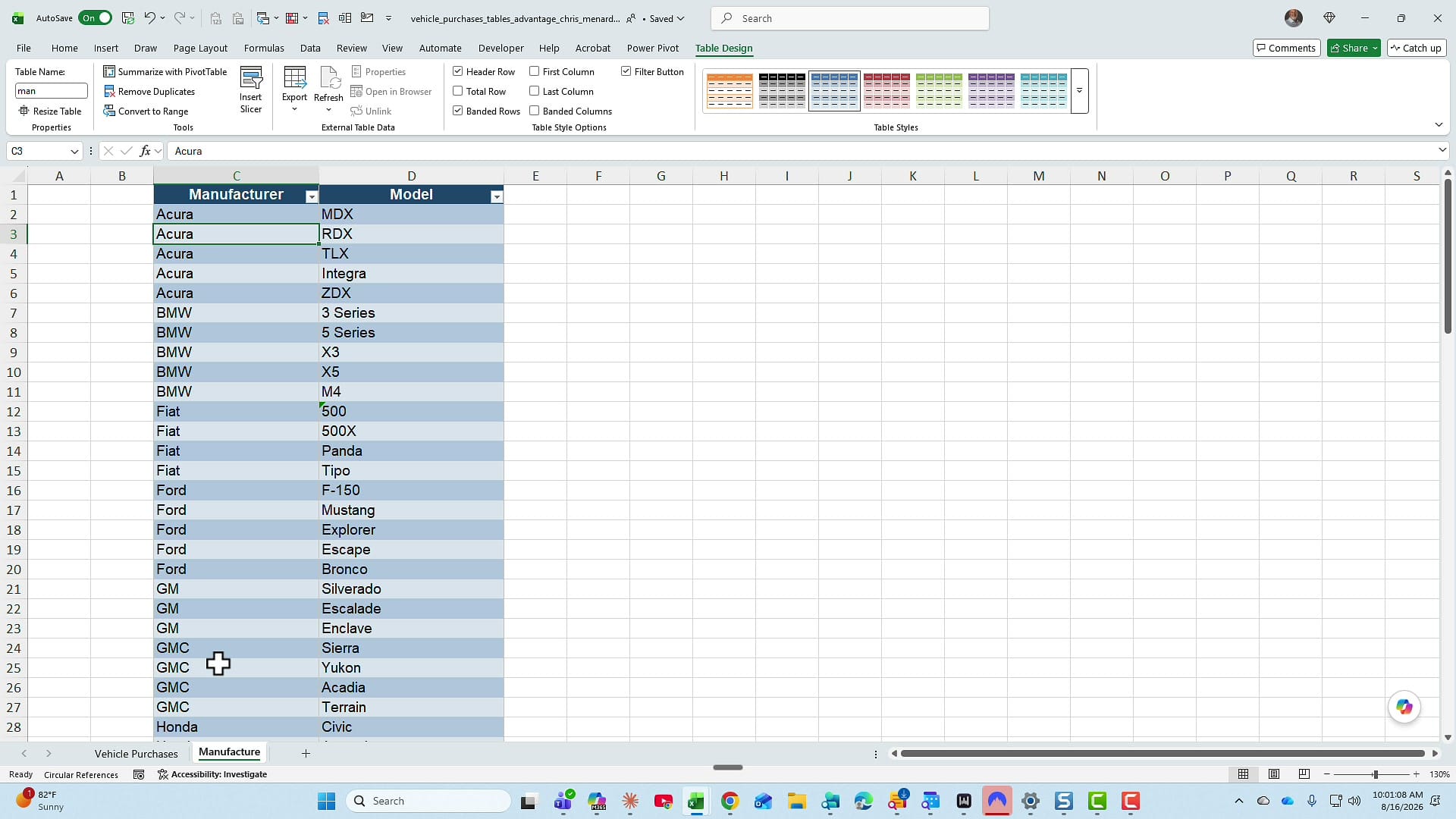Screen dimensions: 1456x819
Task: Click the Excel Search box
Action: tap(850, 18)
